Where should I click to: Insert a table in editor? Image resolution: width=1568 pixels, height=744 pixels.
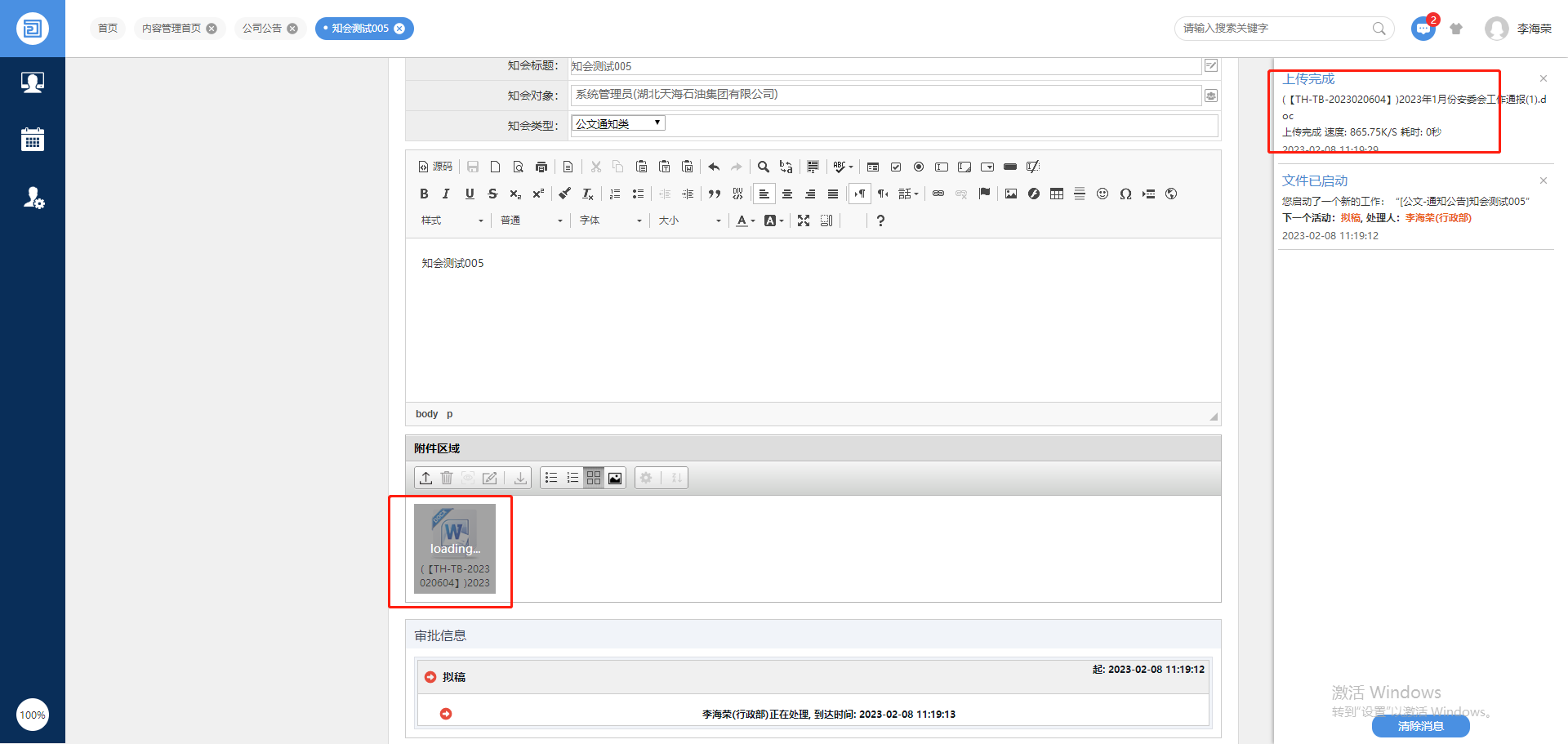[x=1057, y=194]
